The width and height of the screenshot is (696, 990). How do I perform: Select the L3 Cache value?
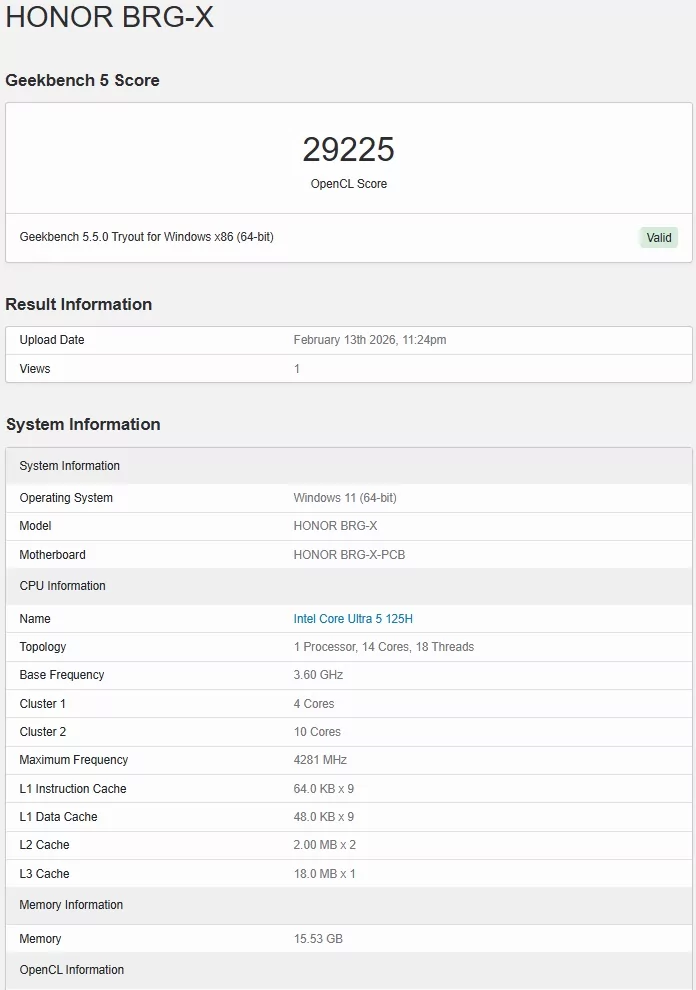[x=324, y=874]
